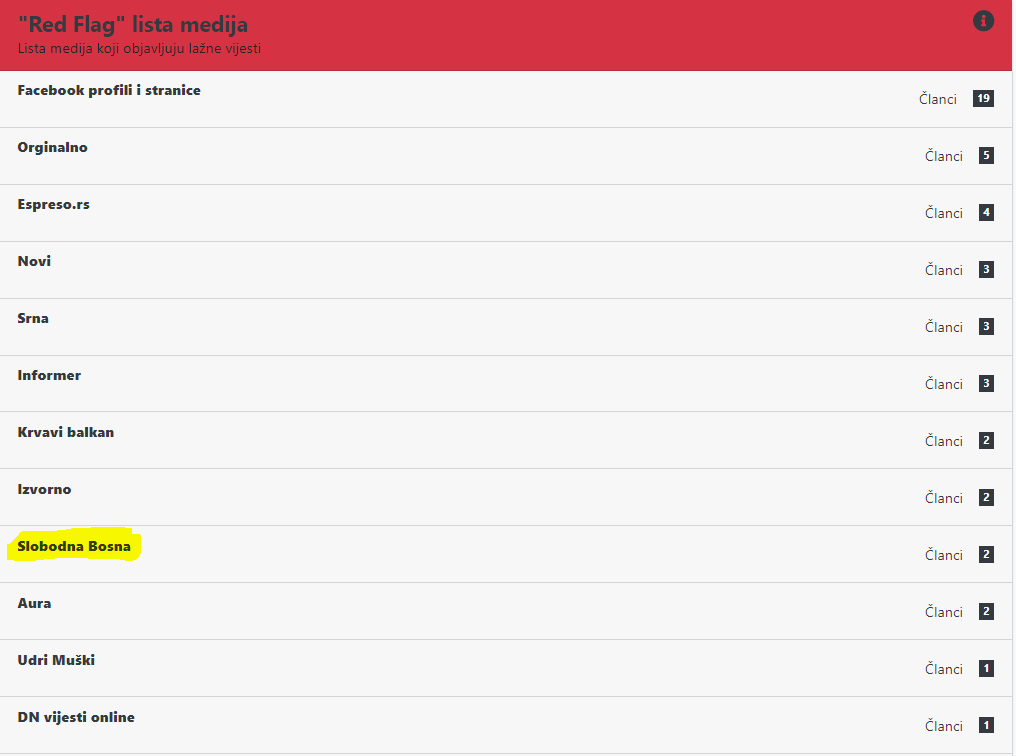Click the 4 badge for Espreso.rs
Image resolution: width=1016 pixels, height=756 pixels.
(986, 212)
